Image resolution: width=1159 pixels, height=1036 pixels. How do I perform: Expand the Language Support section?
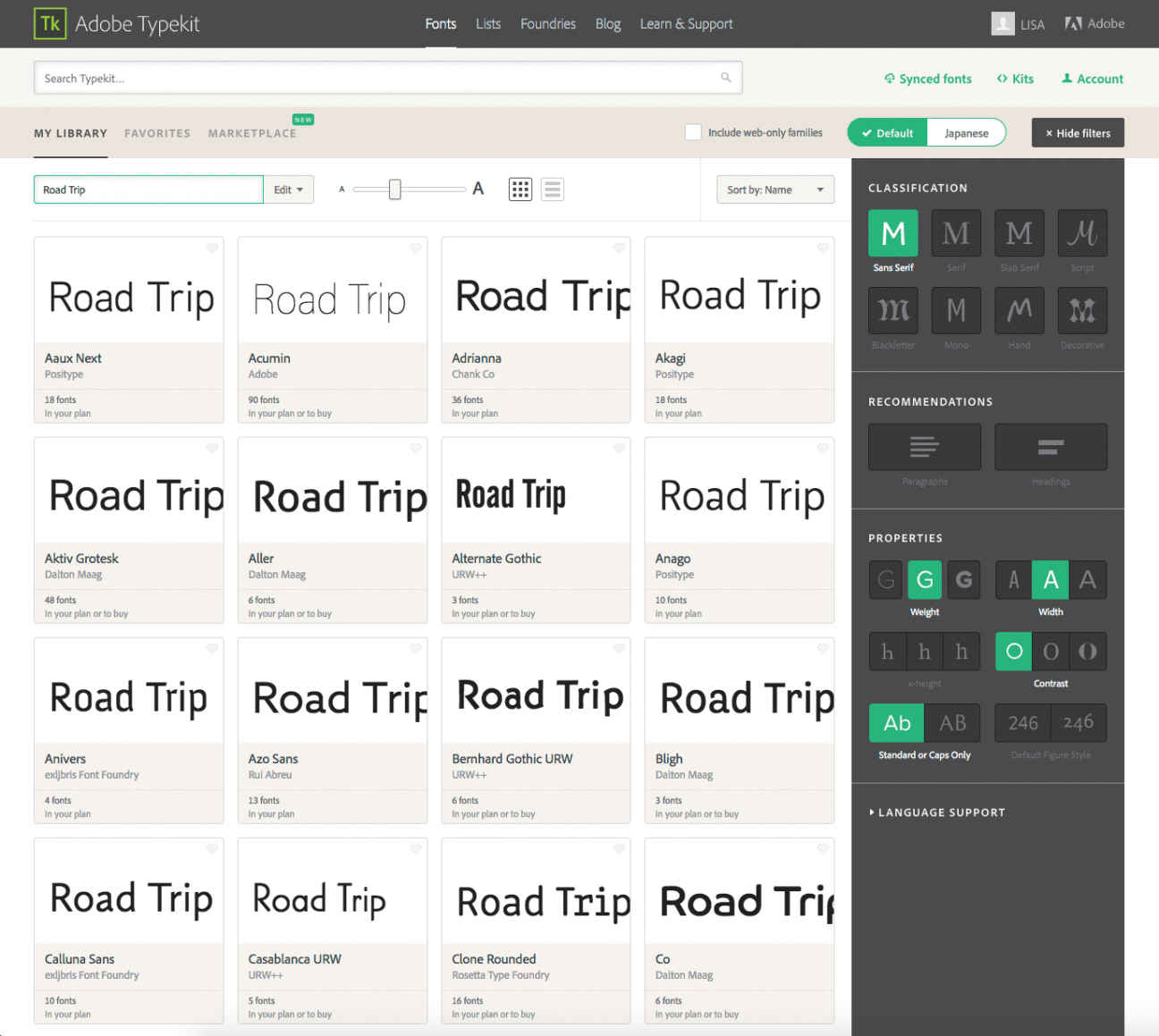[x=936, y=813]
